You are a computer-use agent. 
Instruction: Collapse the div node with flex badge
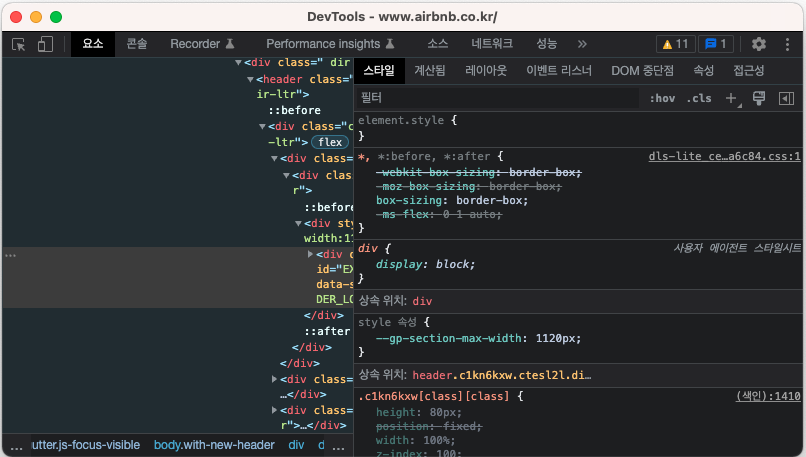[262, 126]
